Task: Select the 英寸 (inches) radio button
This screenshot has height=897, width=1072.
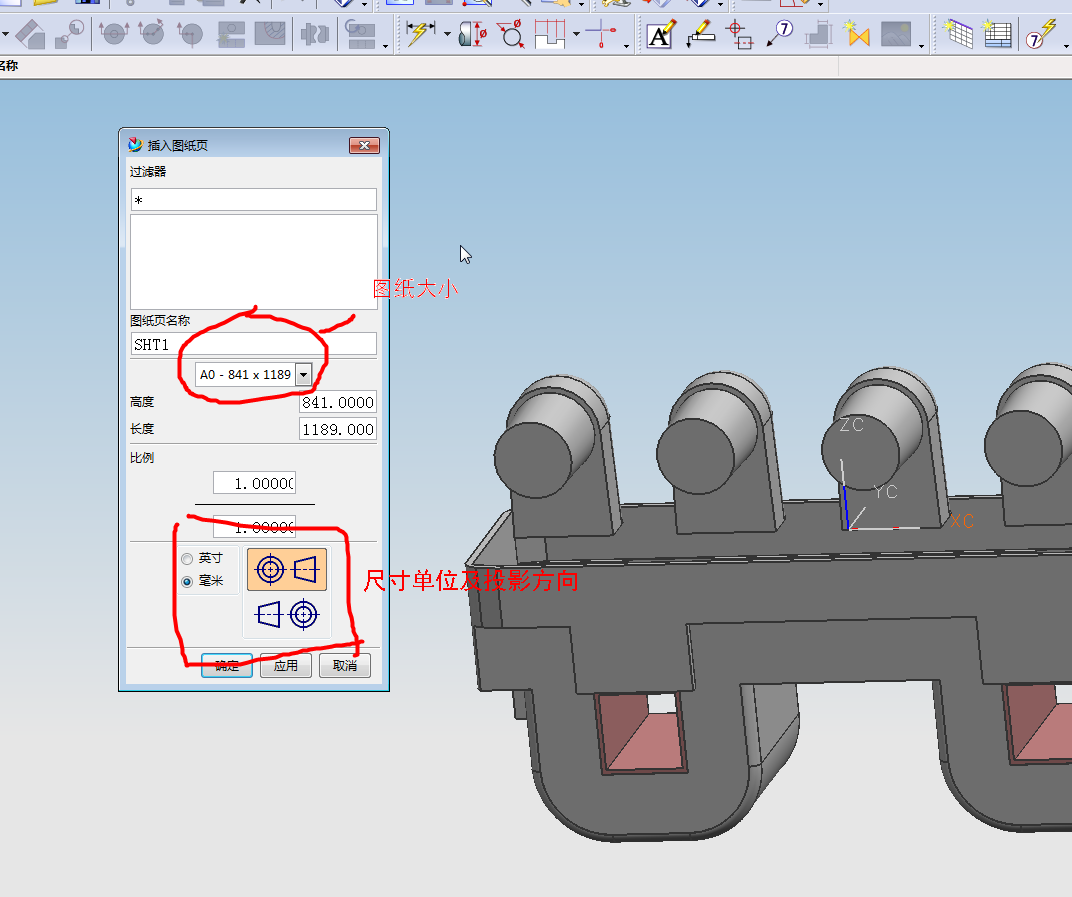Action: click(187, 559)
